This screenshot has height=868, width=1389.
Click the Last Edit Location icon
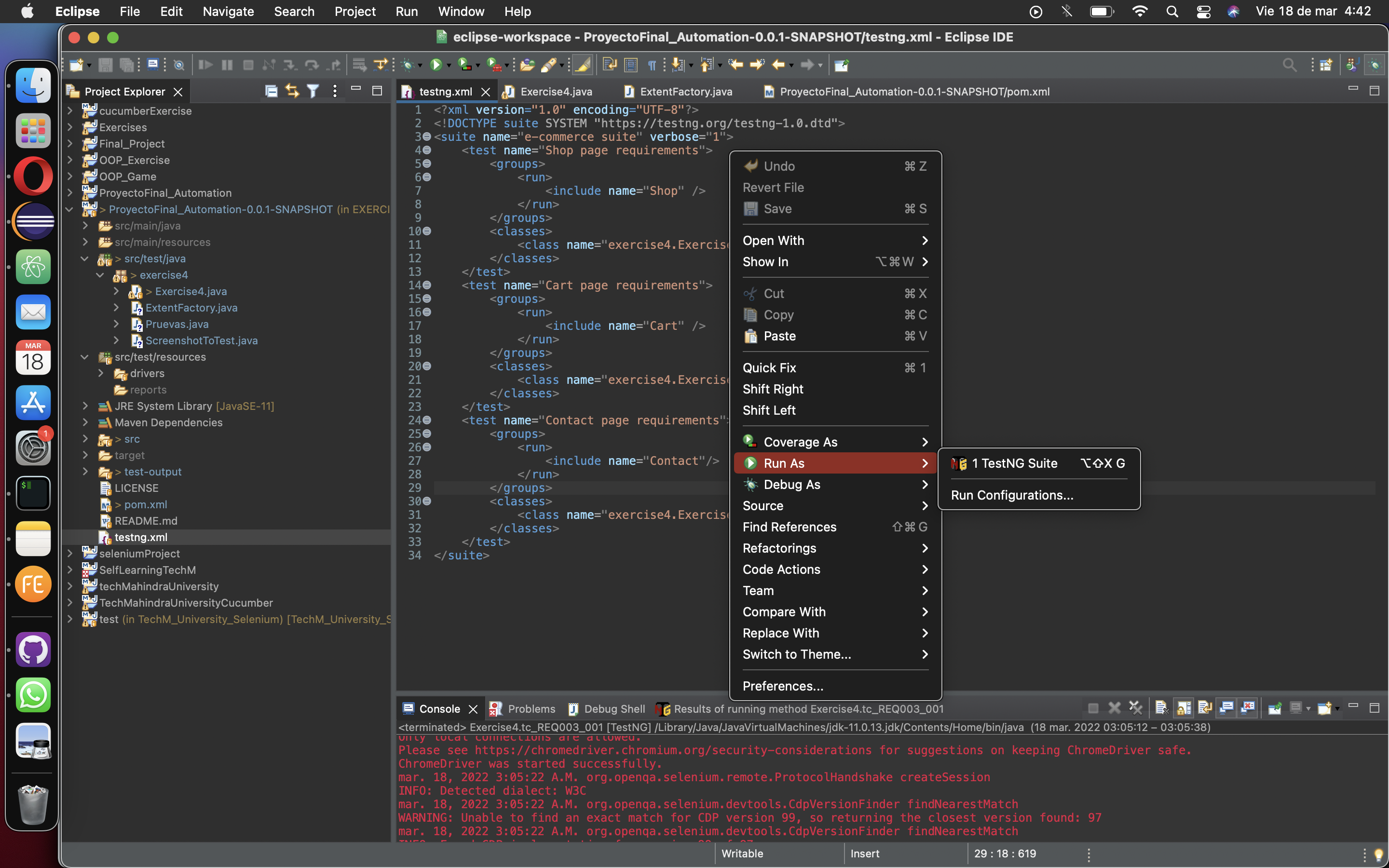(735, 65)
